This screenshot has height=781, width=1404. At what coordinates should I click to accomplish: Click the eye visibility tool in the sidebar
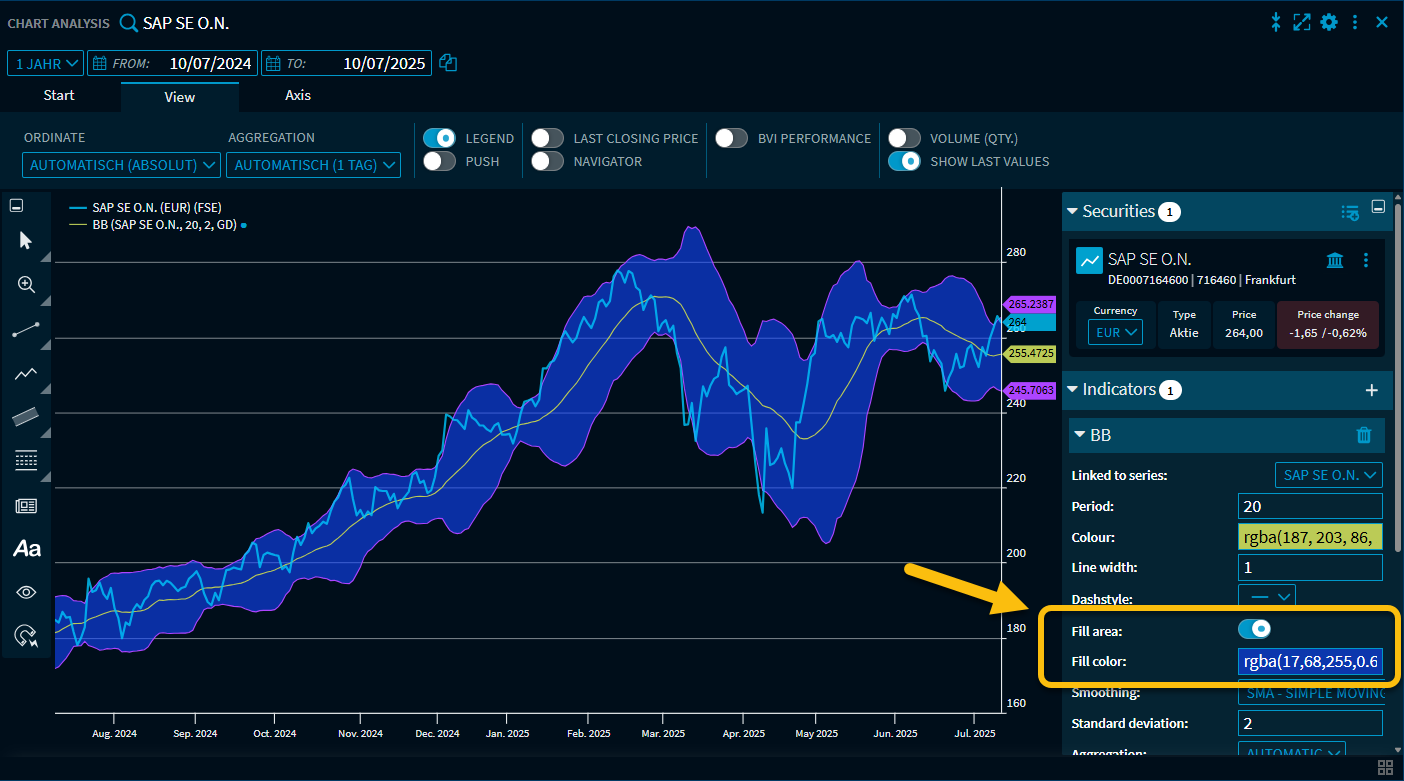pos(27,592)
